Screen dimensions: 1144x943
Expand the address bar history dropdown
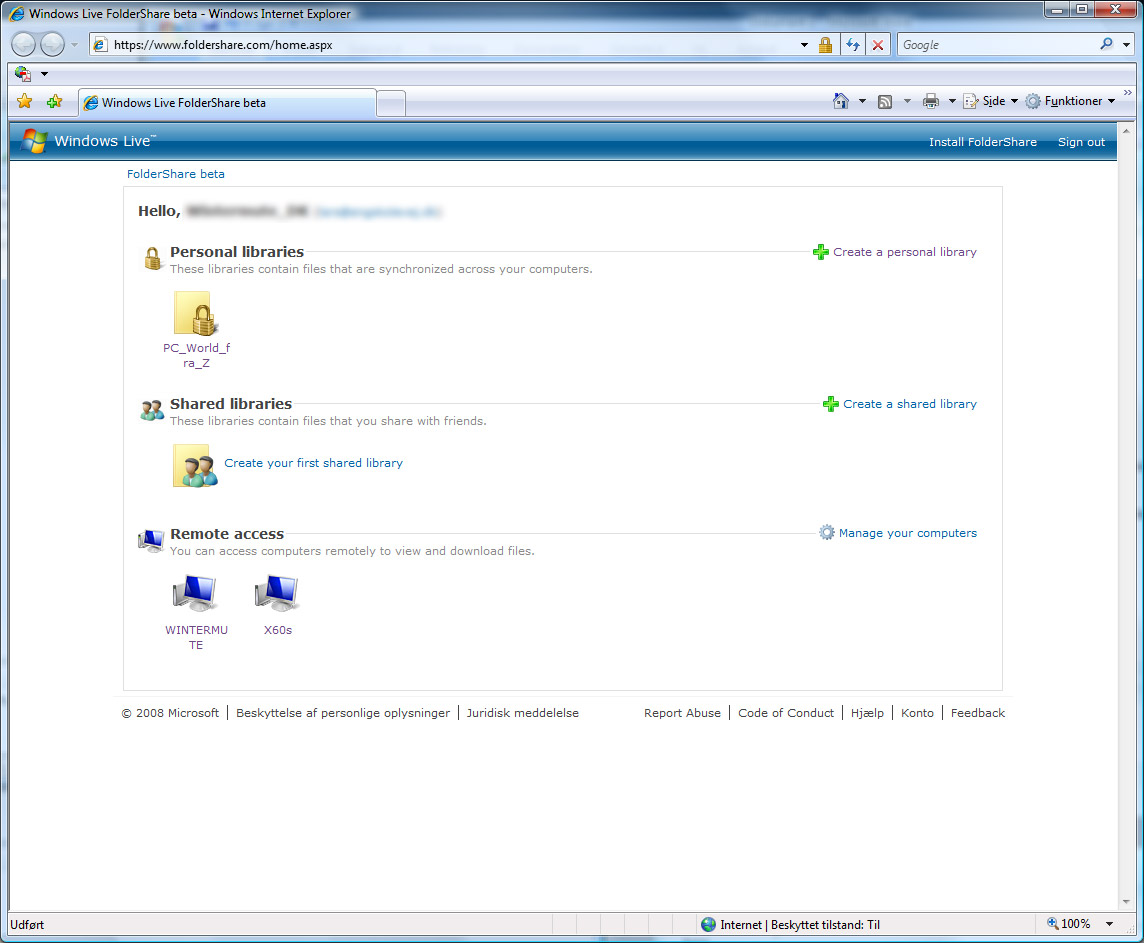(804, 45)
